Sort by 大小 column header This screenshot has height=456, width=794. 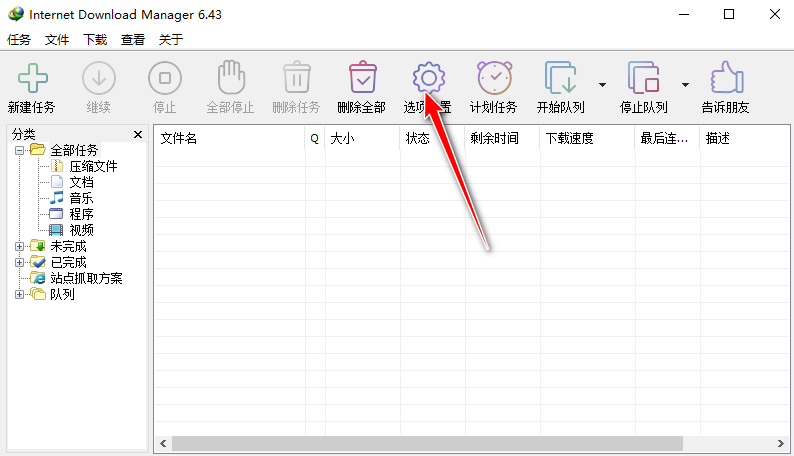(x=362, y=138)
